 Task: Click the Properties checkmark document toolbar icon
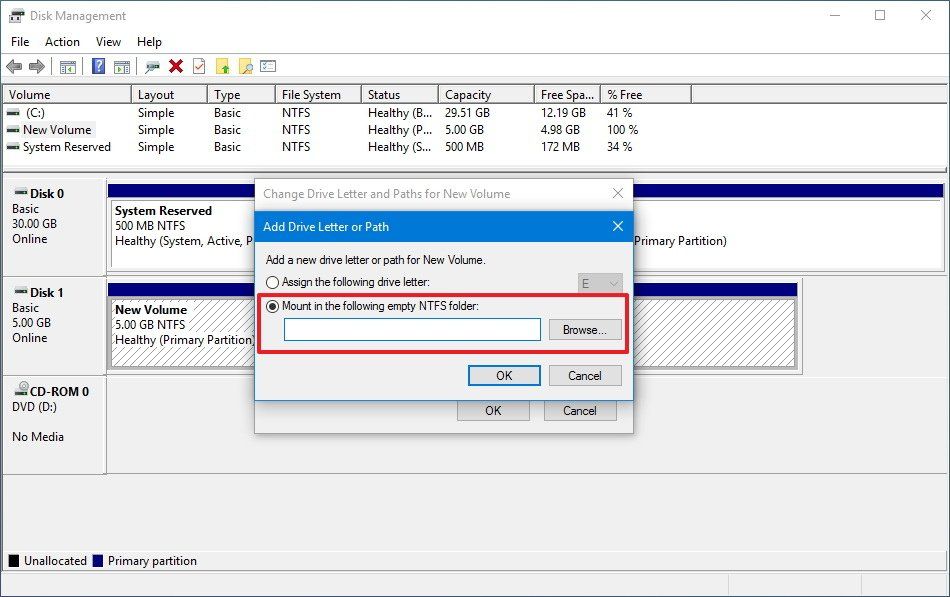(x=199, y=67)
